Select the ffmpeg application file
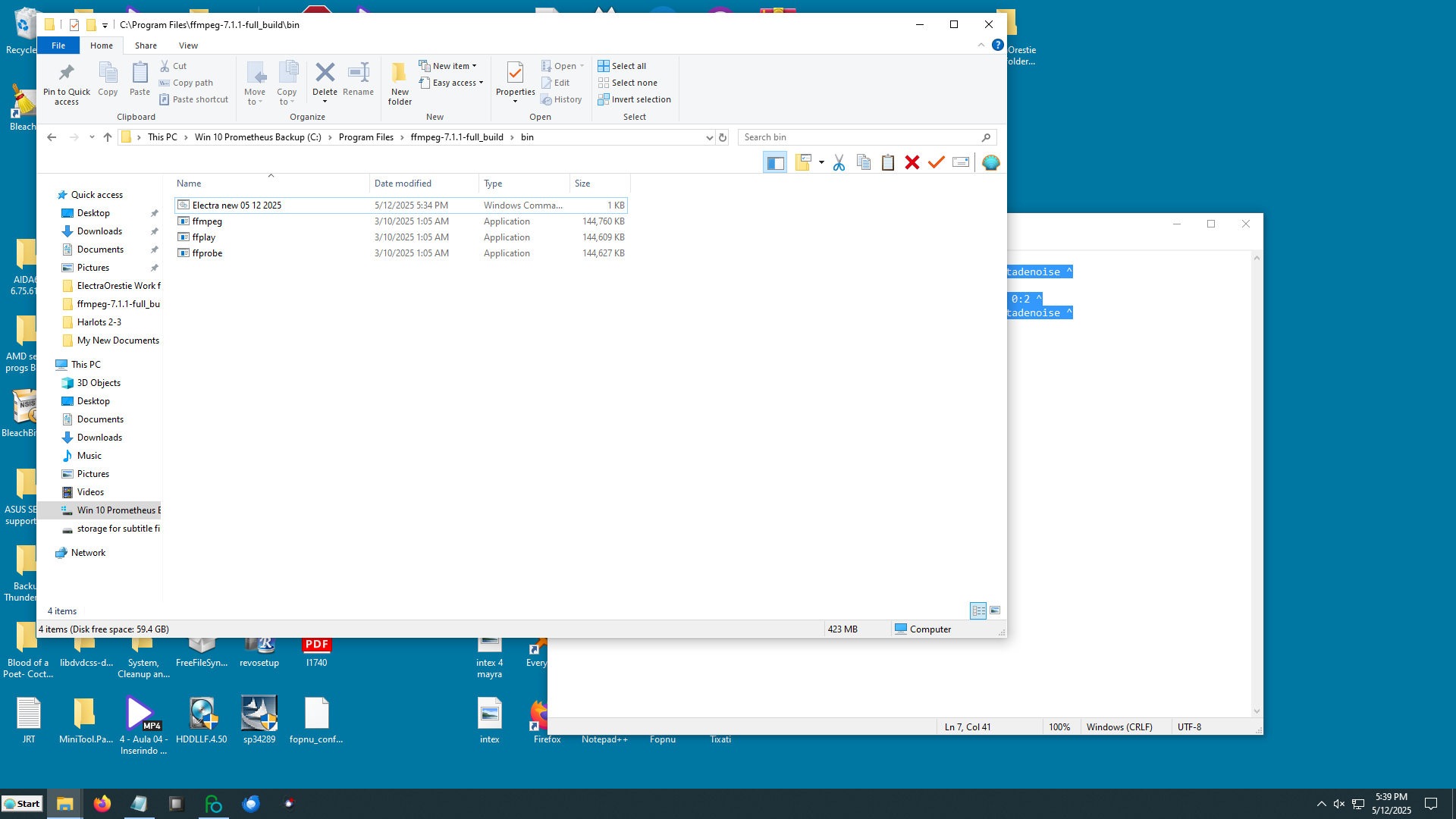 (400, 221)
